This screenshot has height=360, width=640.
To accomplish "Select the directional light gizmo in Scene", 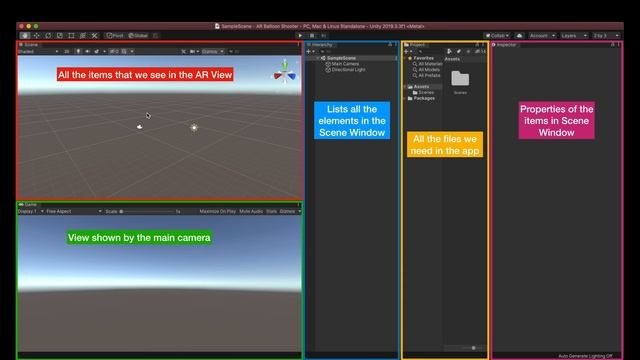I will [194, 127].
